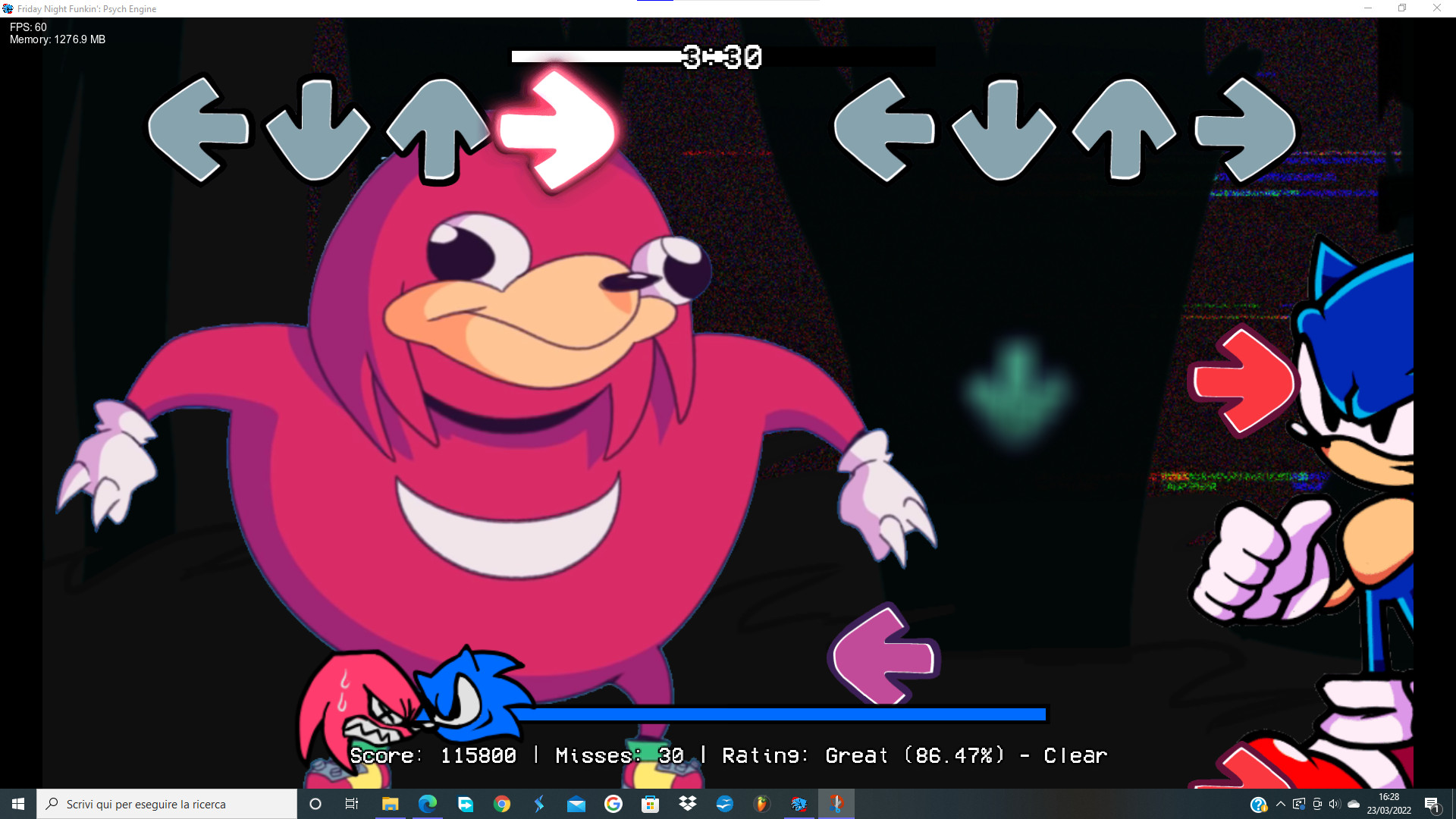Open the Mail app from the taskbar
This screenshot has height=819, width=1456.
tap(576, 804)
